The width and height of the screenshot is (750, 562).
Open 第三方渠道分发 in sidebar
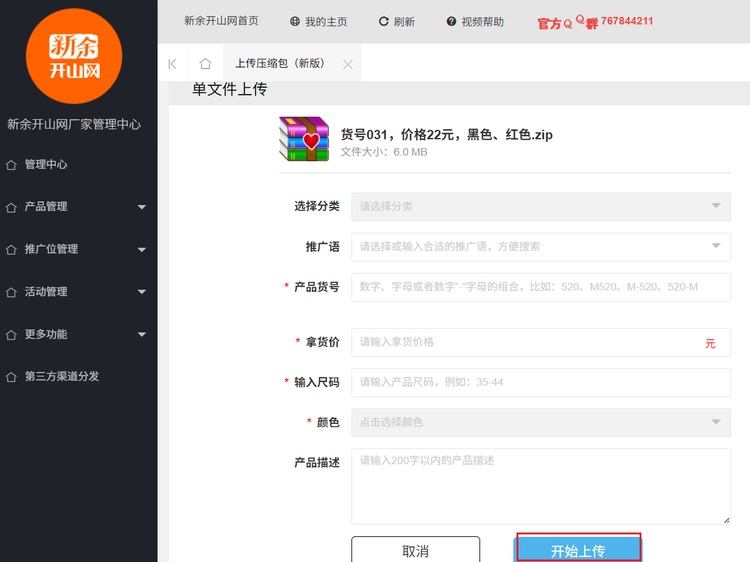[x=61, y=376]
